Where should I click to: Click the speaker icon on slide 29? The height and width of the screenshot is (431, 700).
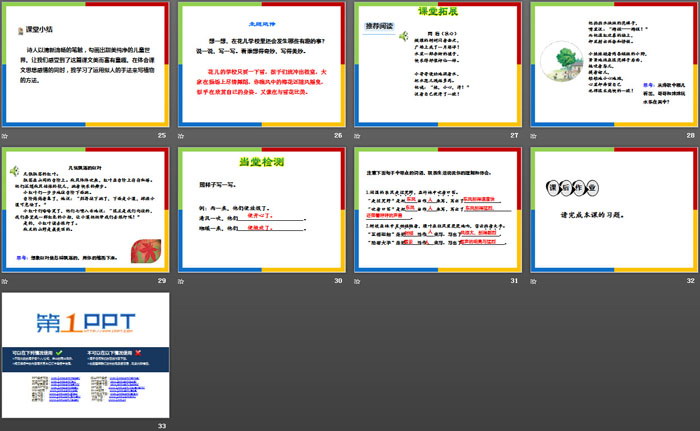(15, 171)
